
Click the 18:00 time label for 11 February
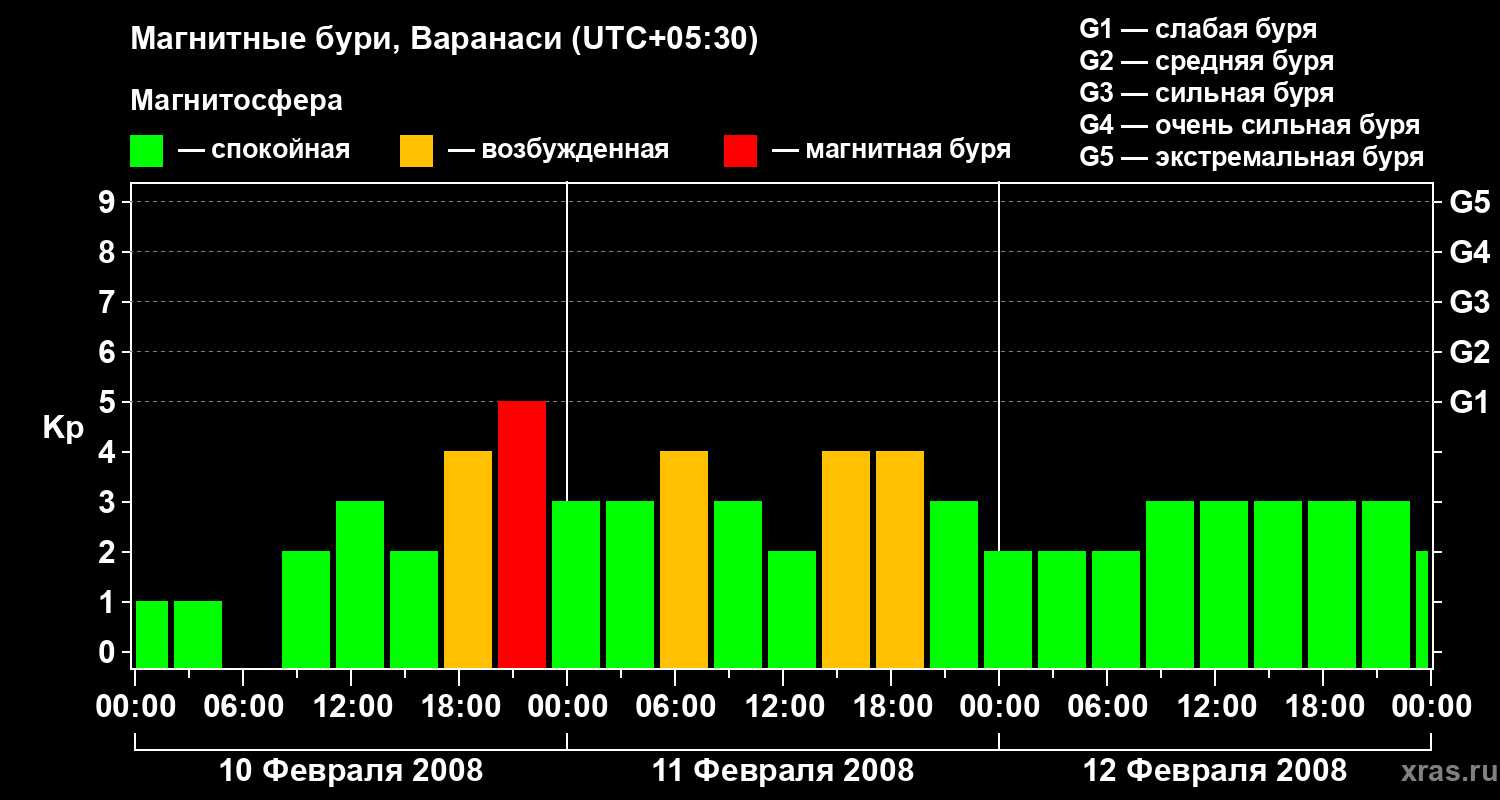coord(891,707)
